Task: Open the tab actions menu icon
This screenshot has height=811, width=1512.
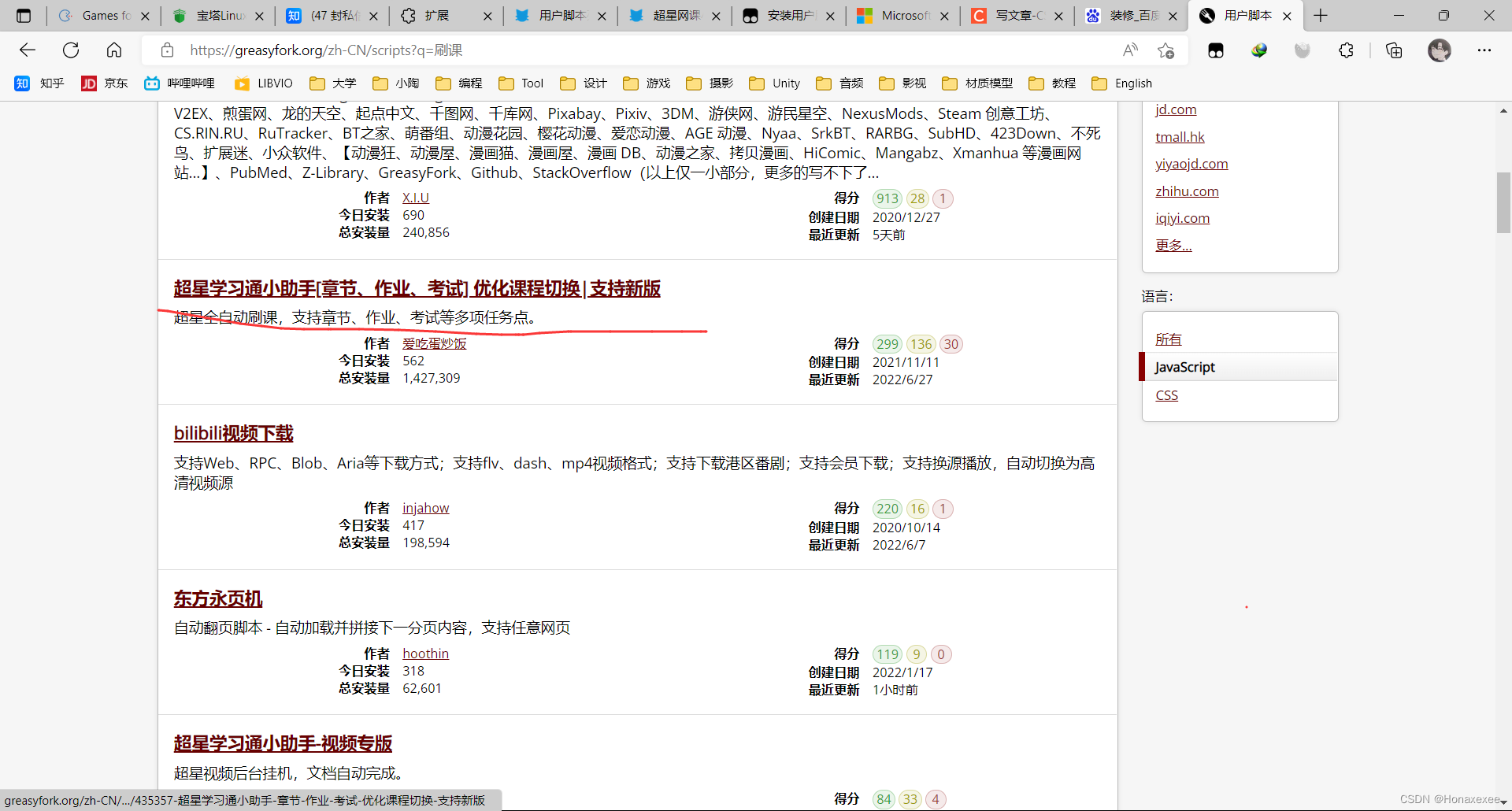Action: [24, 16]
